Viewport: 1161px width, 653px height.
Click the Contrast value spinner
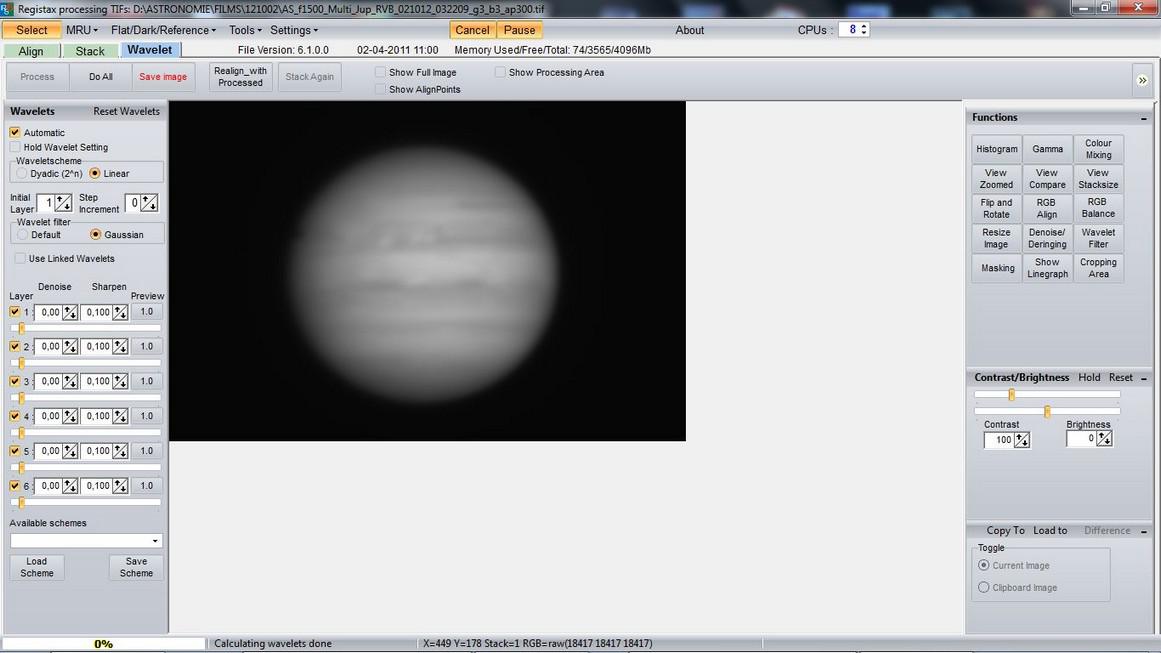coord(1022,441)
